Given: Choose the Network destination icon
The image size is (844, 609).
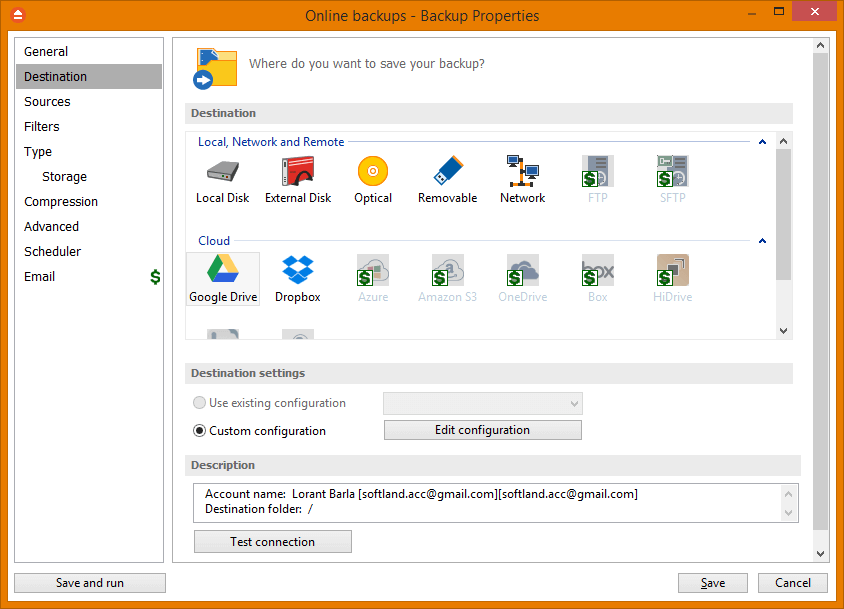Looking at the screenshot, I should [522, 180].
